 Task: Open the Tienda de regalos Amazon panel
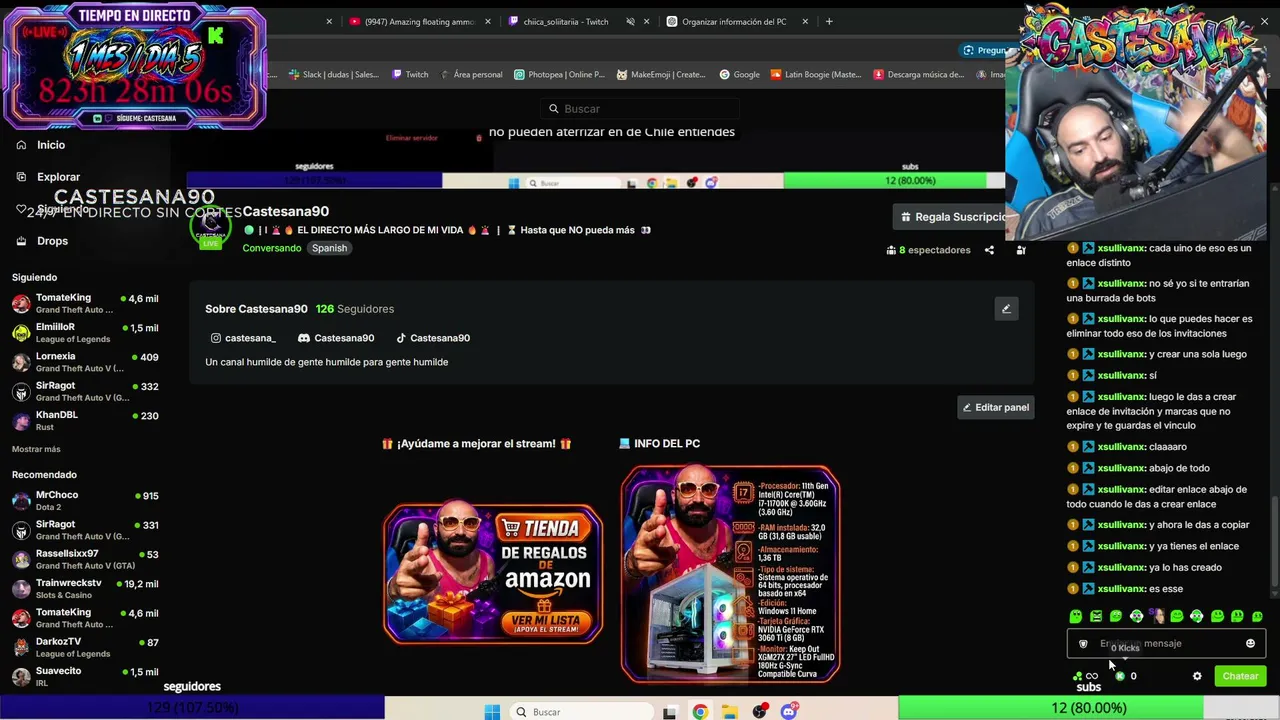click(x=493, y=573)
